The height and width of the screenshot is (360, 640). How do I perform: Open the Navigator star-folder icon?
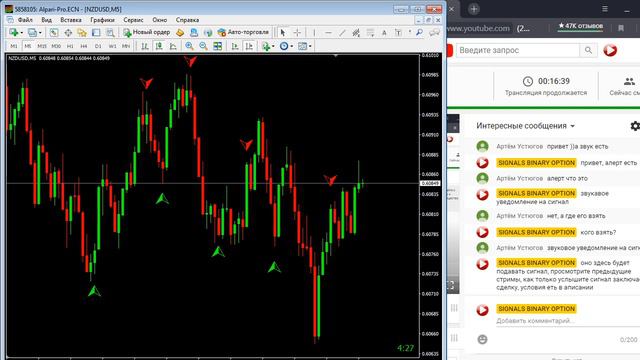[x=82, y=33]
